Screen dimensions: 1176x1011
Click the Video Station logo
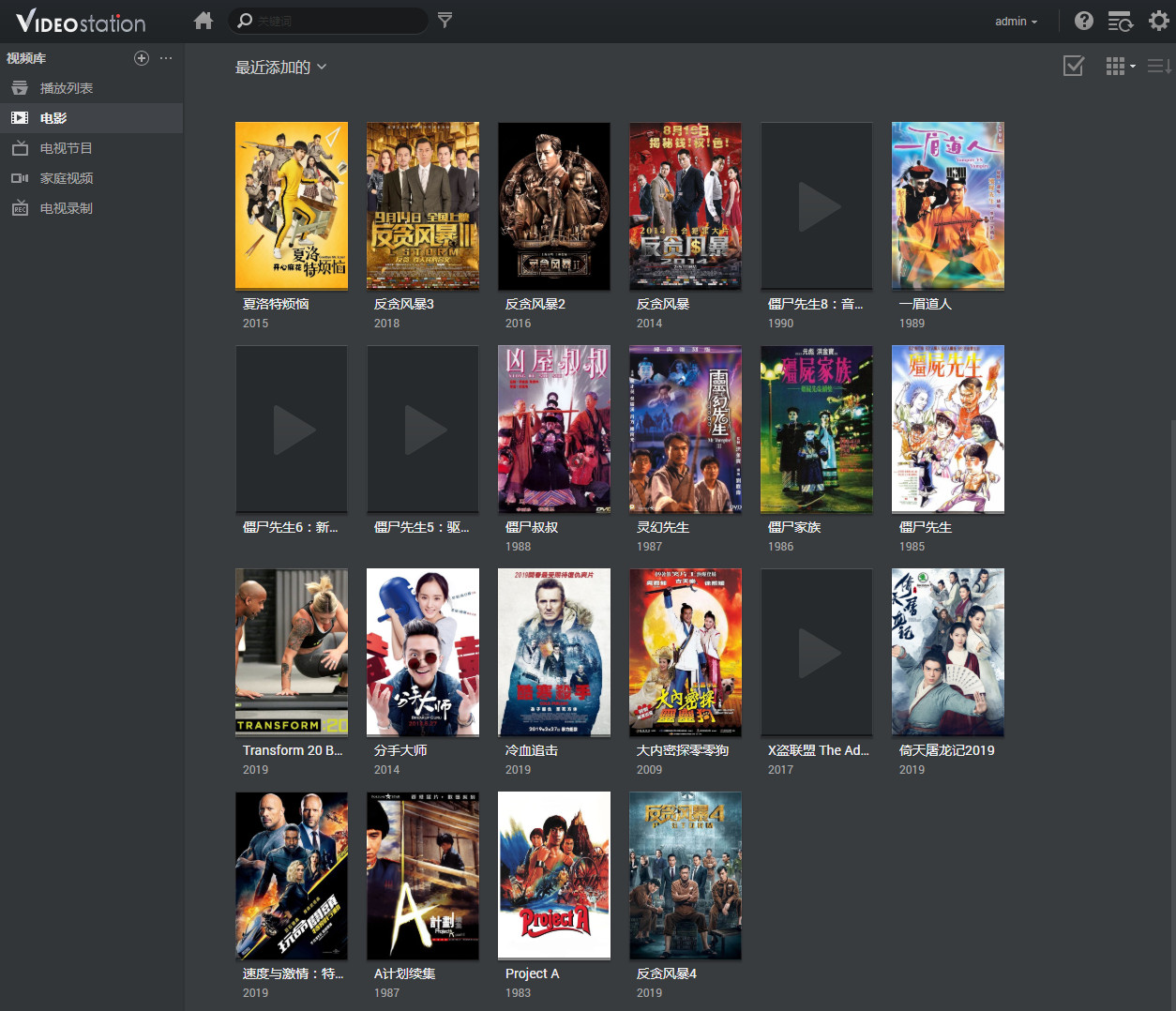[81, 21]
